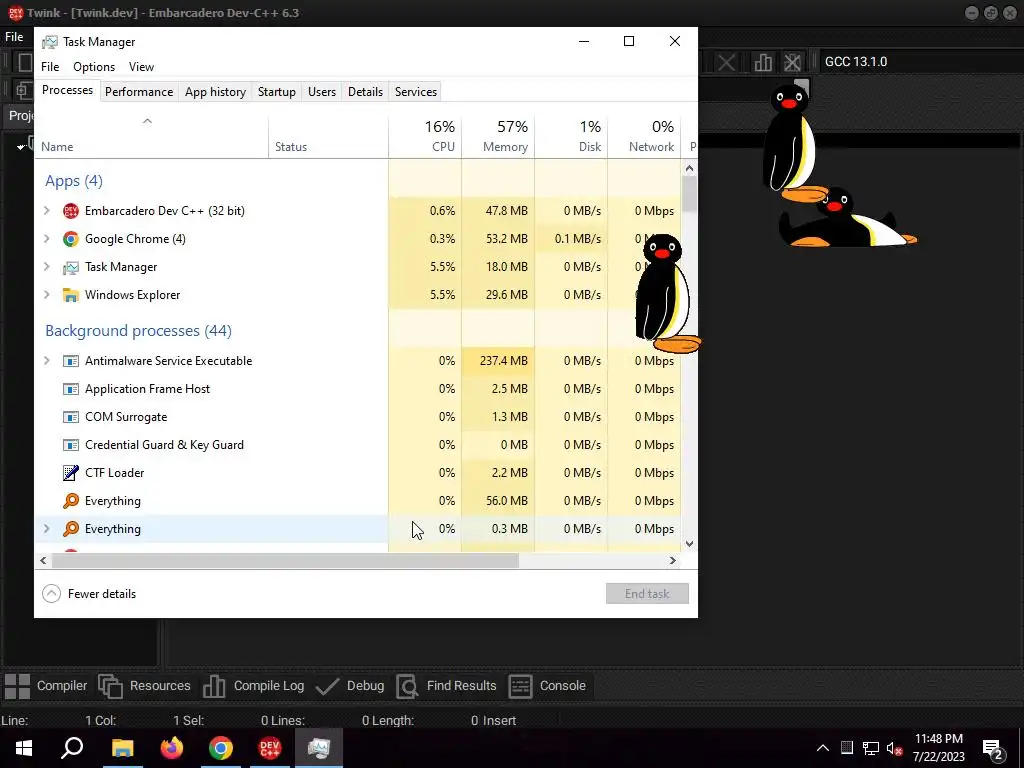This screenshot has width=1024, height=768.
Task: Click horizontal scrollbar right arrow
Action: pos(673,560)
